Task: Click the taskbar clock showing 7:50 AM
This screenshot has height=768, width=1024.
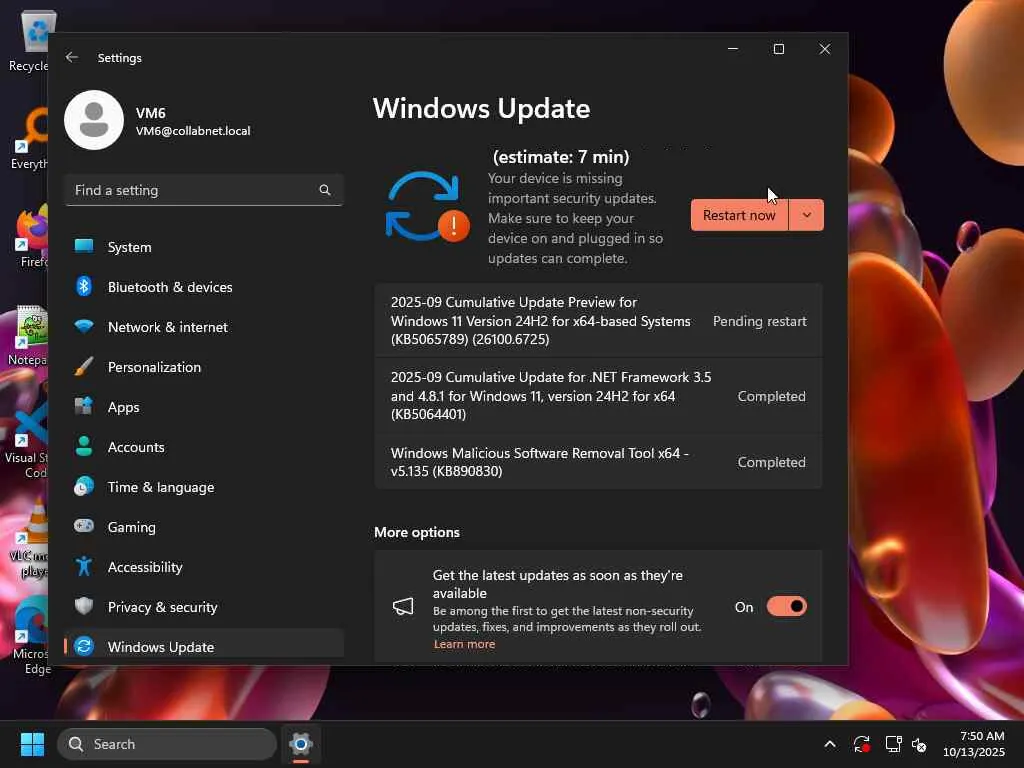Action: point(974,744)
